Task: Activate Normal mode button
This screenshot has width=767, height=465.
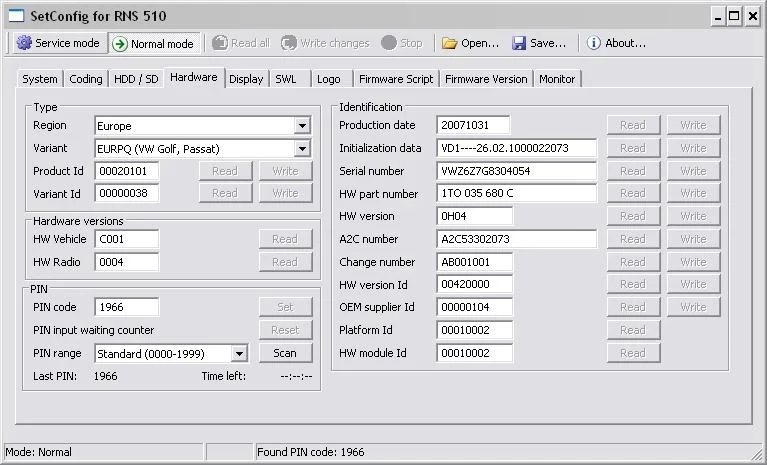Action: [x=153, y=43]
